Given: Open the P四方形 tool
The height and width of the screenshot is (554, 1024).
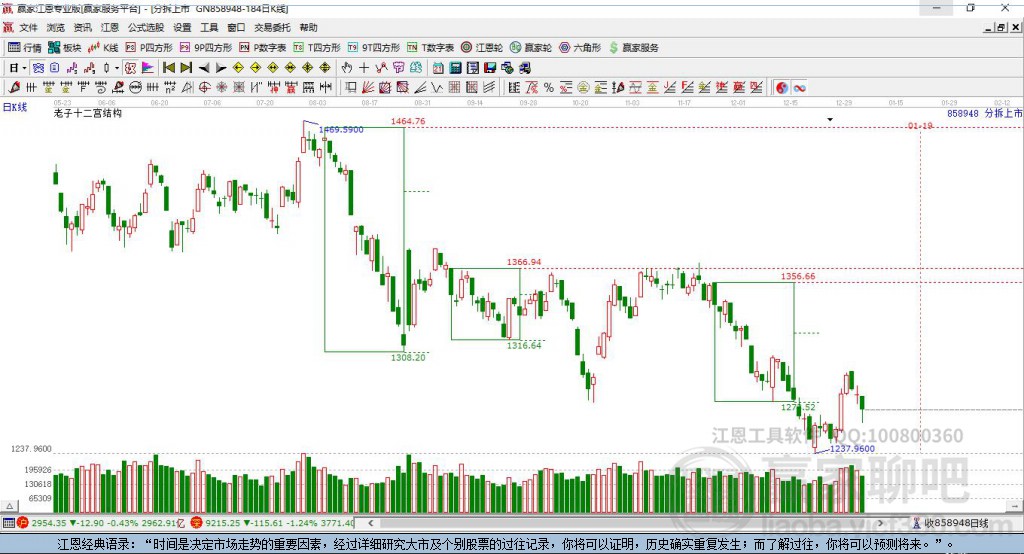Looking at the screenshot, I should click(149, 48).
